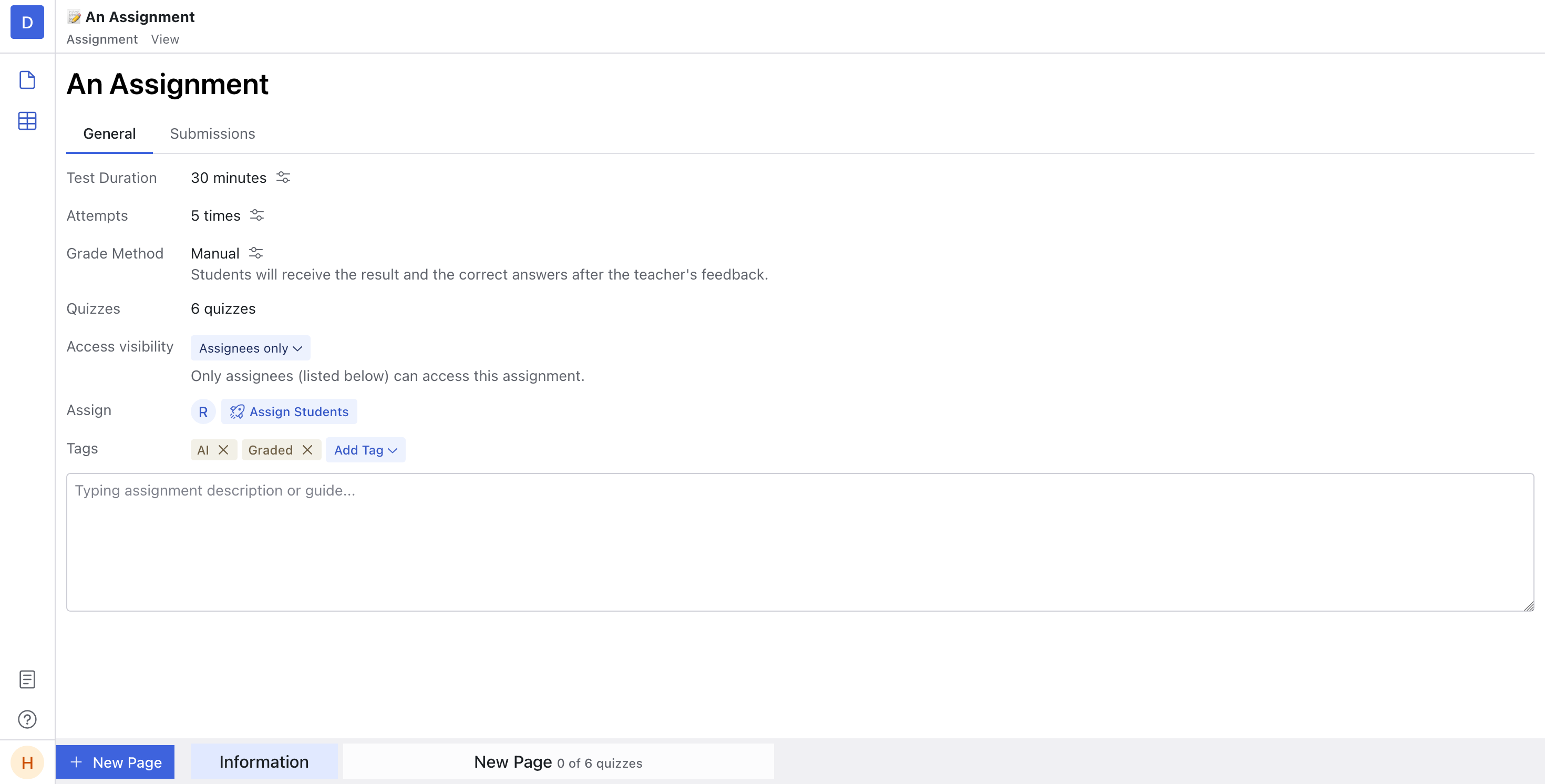This screenshot has width=1545, height=784.
Task: Open the table grid icon in sidebar
Action: coord(27,120)
